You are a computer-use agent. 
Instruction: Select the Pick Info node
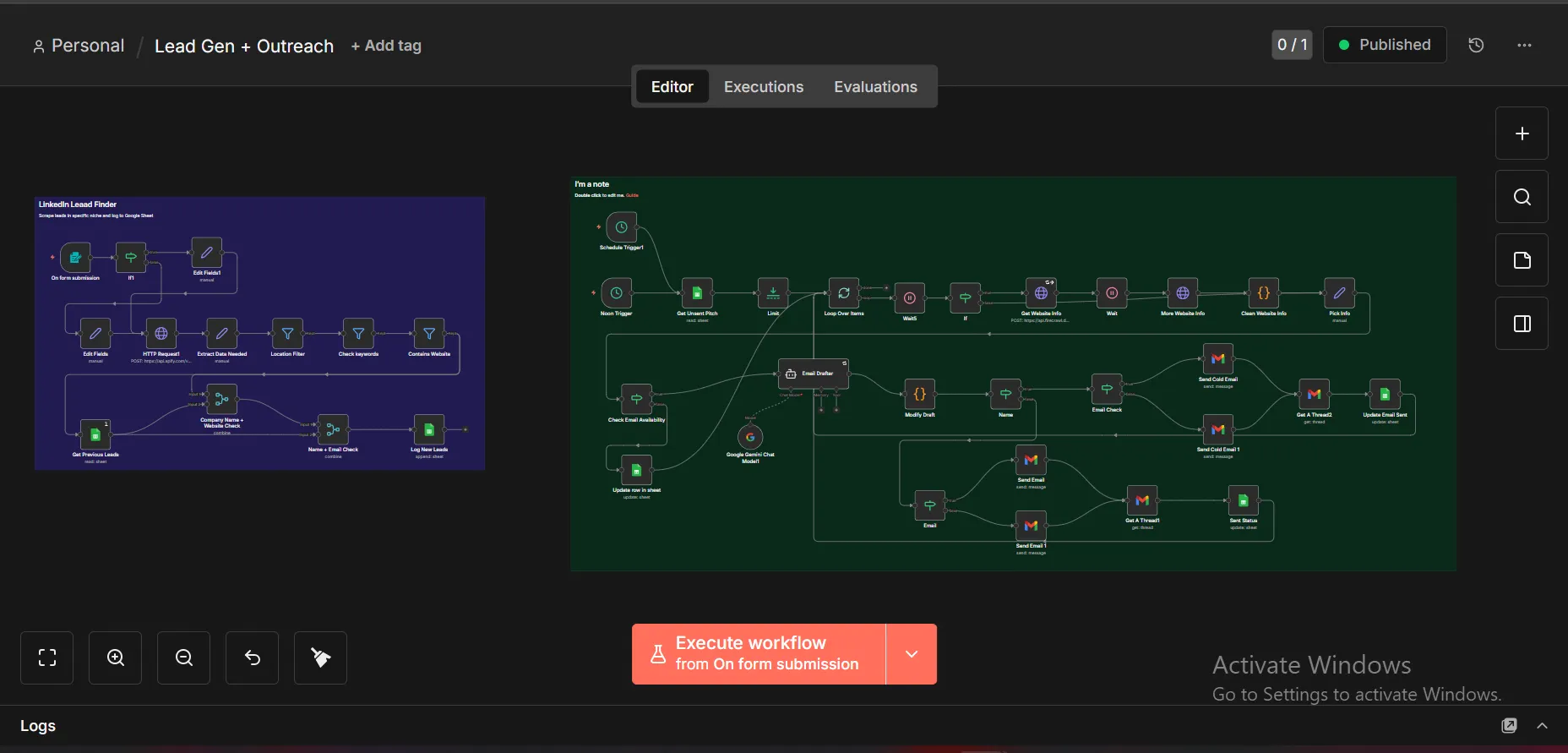click(x=1340, y=293)
